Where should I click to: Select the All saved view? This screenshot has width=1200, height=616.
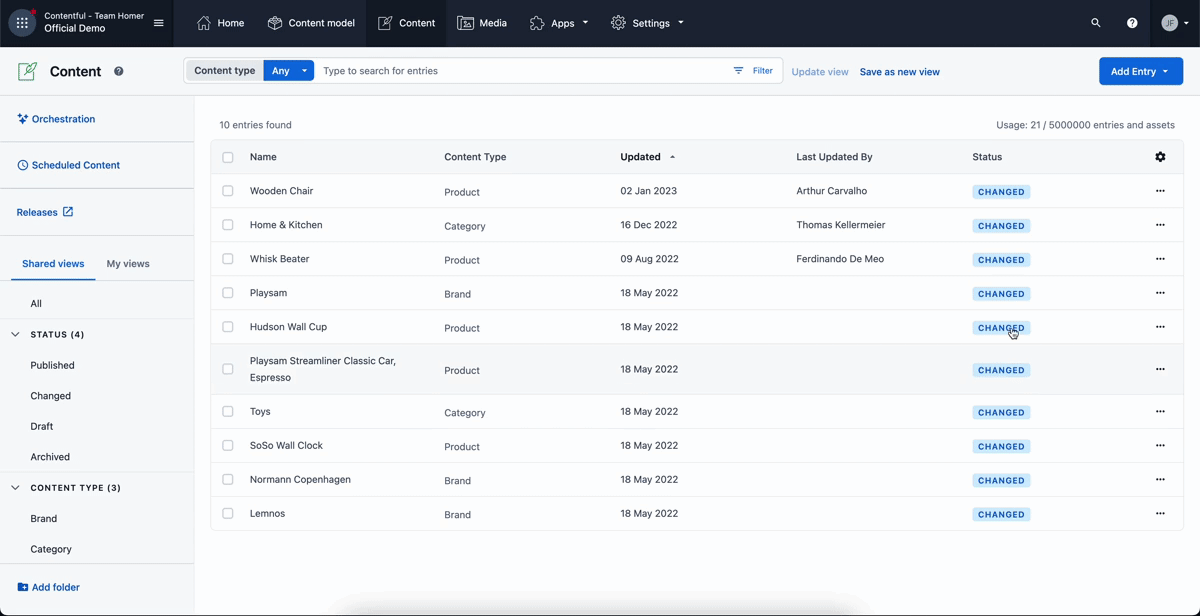click(x=36, y=303)
